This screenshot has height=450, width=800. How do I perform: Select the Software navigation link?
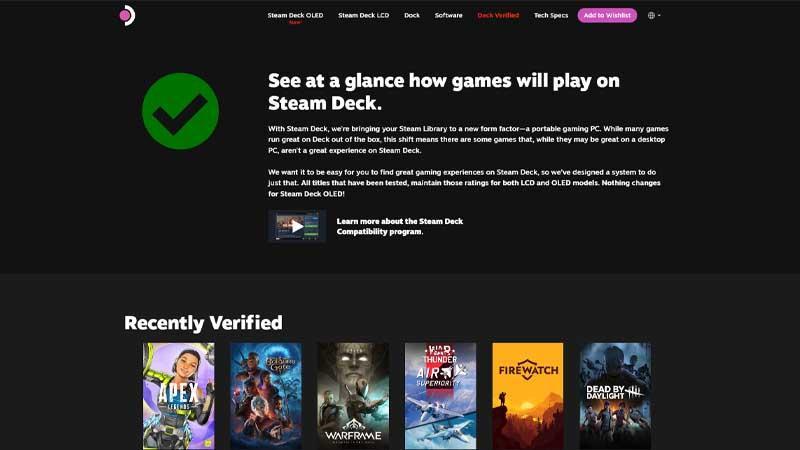(x=448, y=15)
